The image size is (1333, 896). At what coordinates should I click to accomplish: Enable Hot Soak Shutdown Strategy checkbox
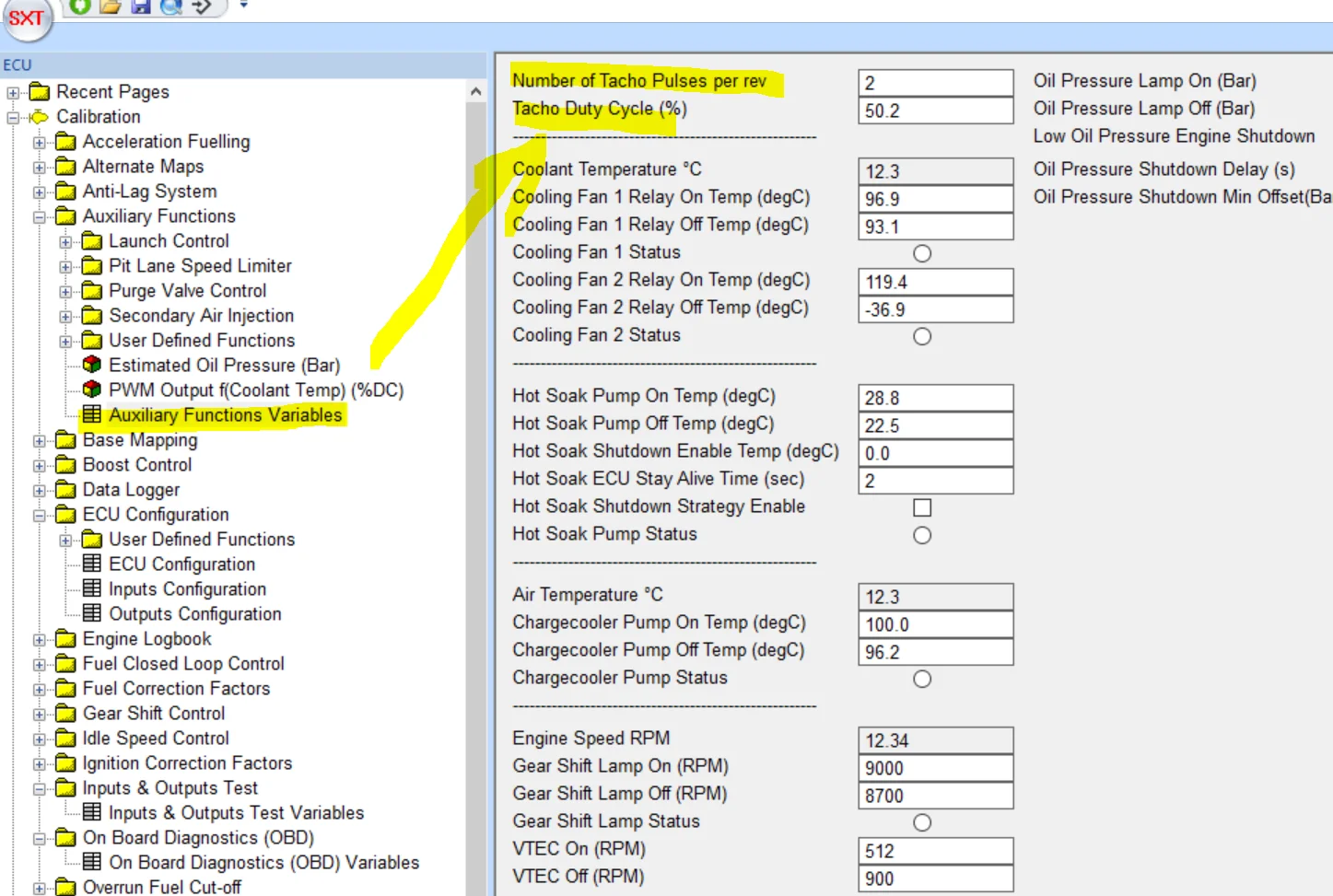(921, 507)
